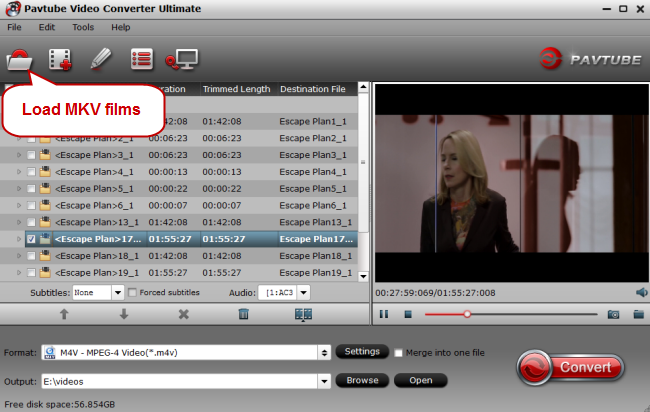Check the Escape Plan>18_1 checkbox
650x412 pixels.
31,256
